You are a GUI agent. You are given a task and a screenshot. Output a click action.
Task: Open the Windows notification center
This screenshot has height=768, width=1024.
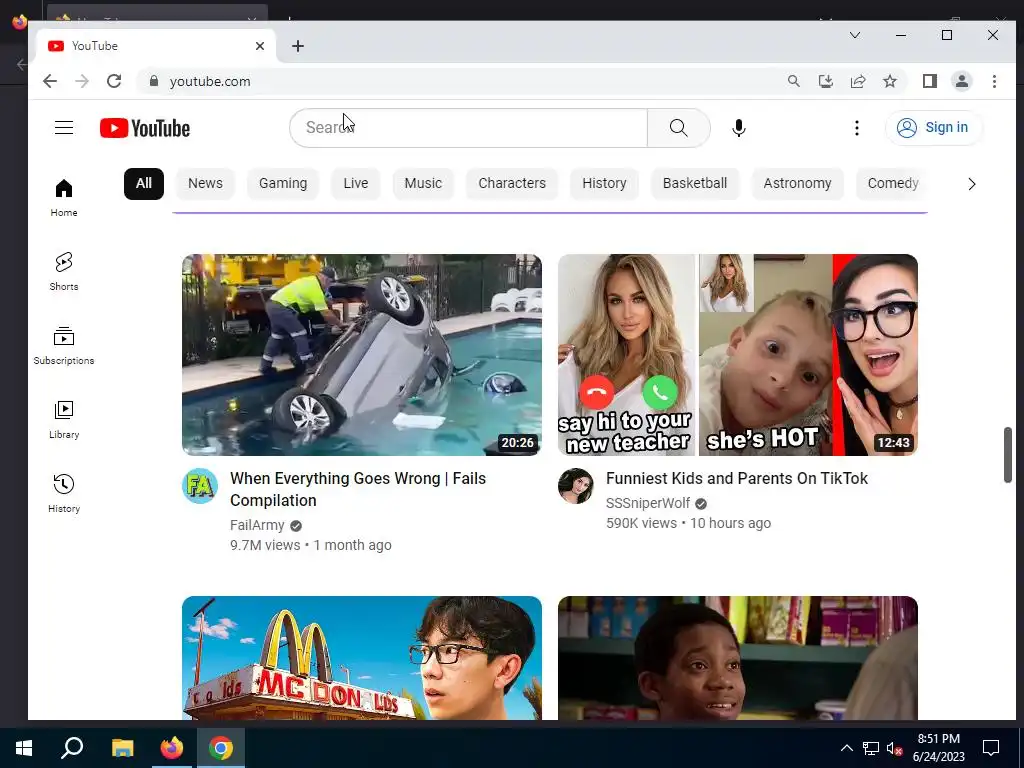pyautogui.click(x=991, y=748)
